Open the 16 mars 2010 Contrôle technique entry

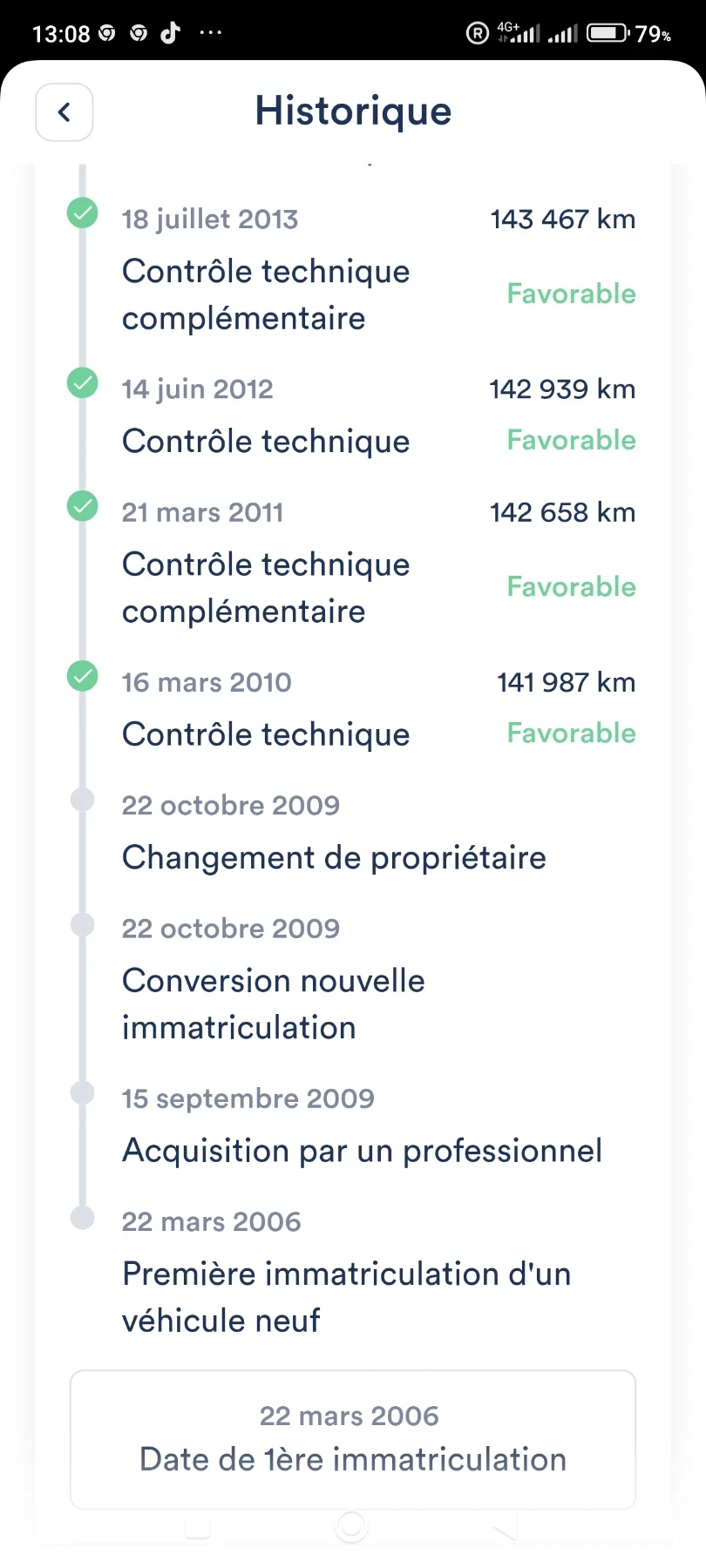pyautogui.click(x=378, y=709)
